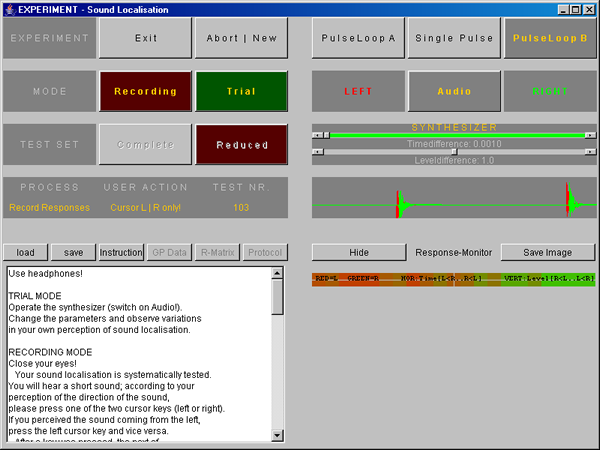Open the Instruction tab
Image resolution: width=600 pixels, height=450 pixels.
[x=121, y=252]
